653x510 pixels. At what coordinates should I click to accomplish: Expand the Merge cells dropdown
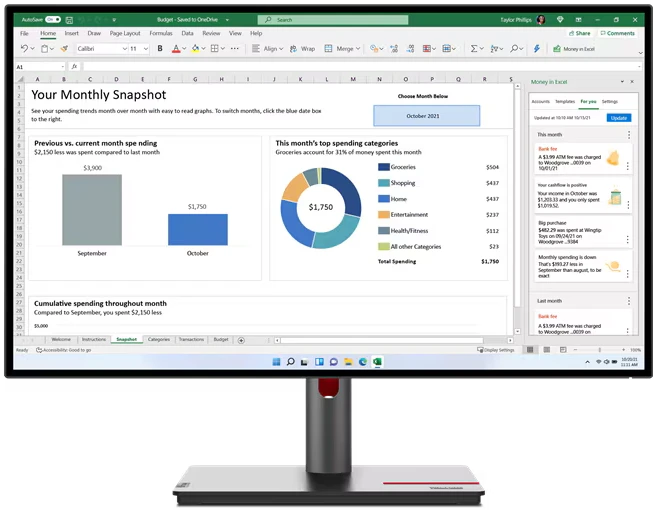click(359, 48)
